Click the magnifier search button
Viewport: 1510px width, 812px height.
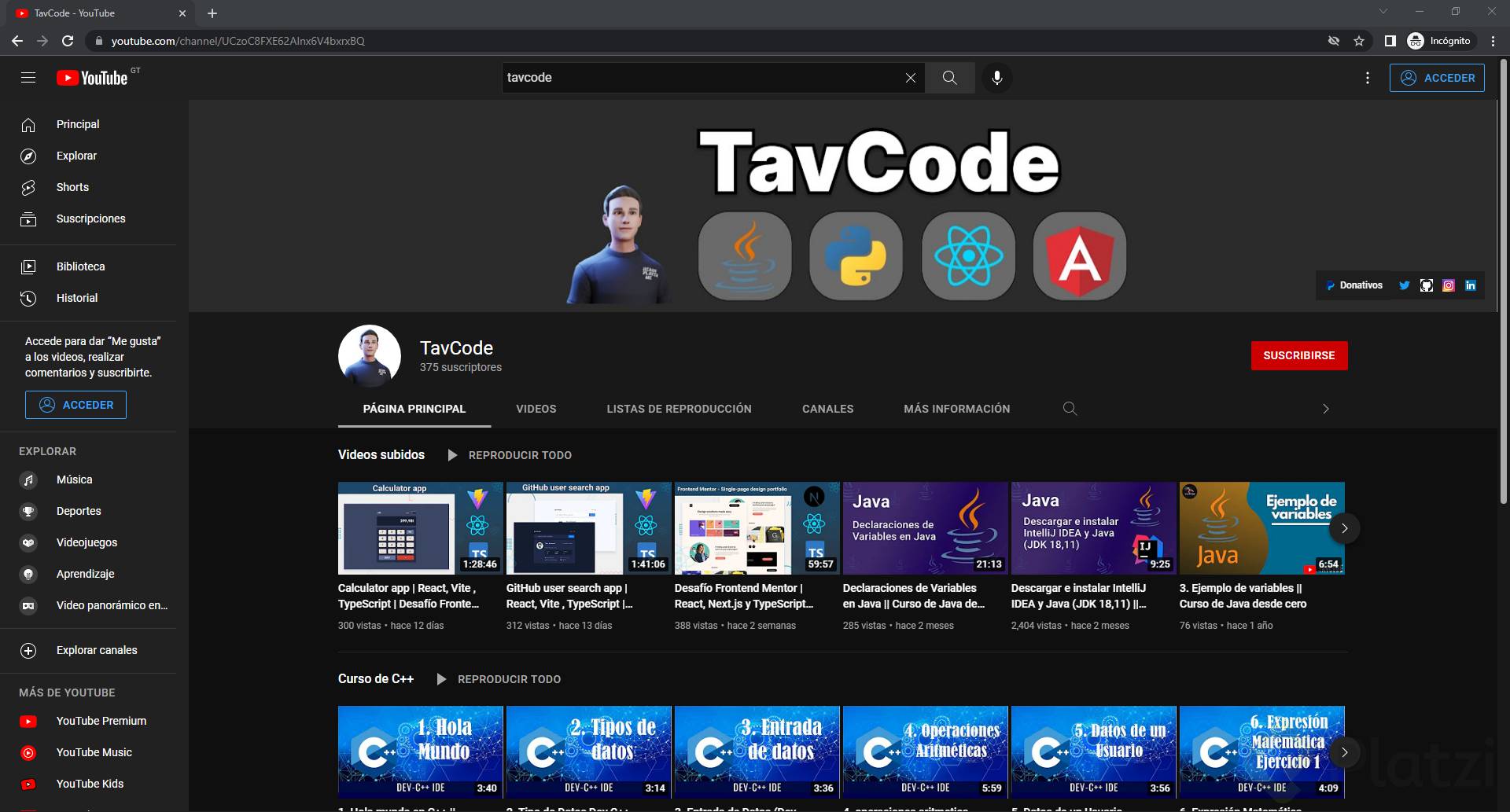[x=950, y=78]
